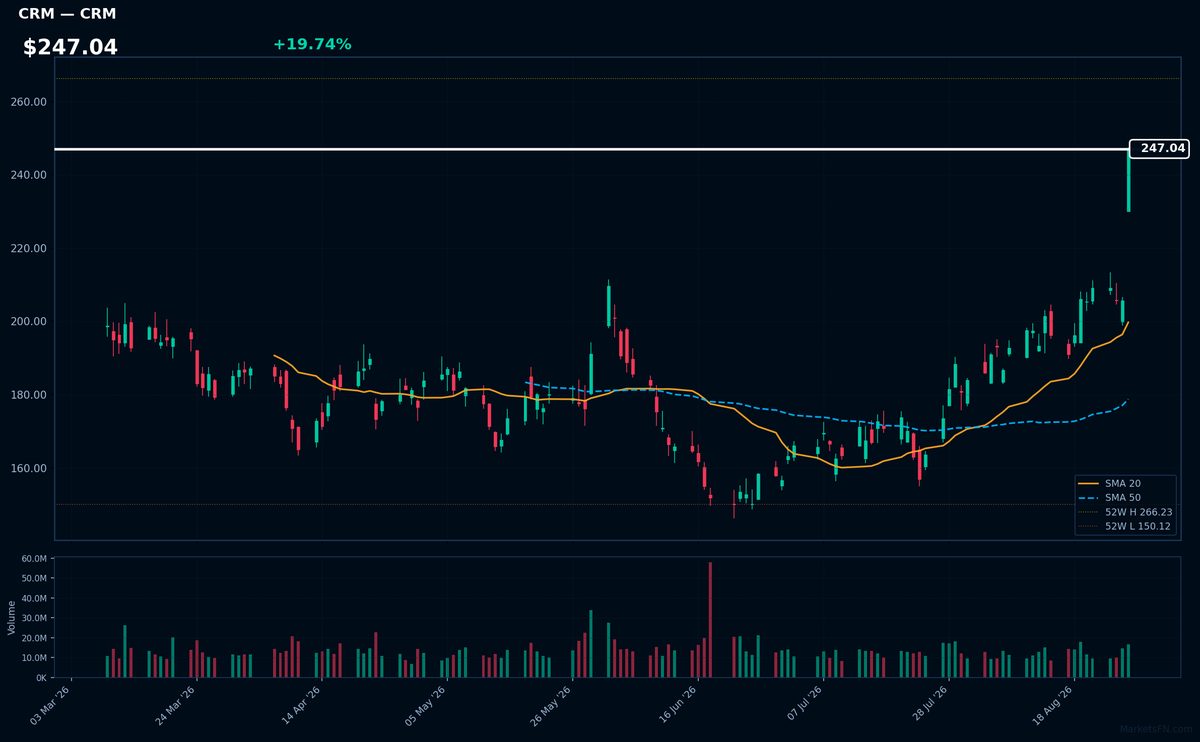Click the 0K volume axis label
1200x742 pixels.
coord(41,678)
